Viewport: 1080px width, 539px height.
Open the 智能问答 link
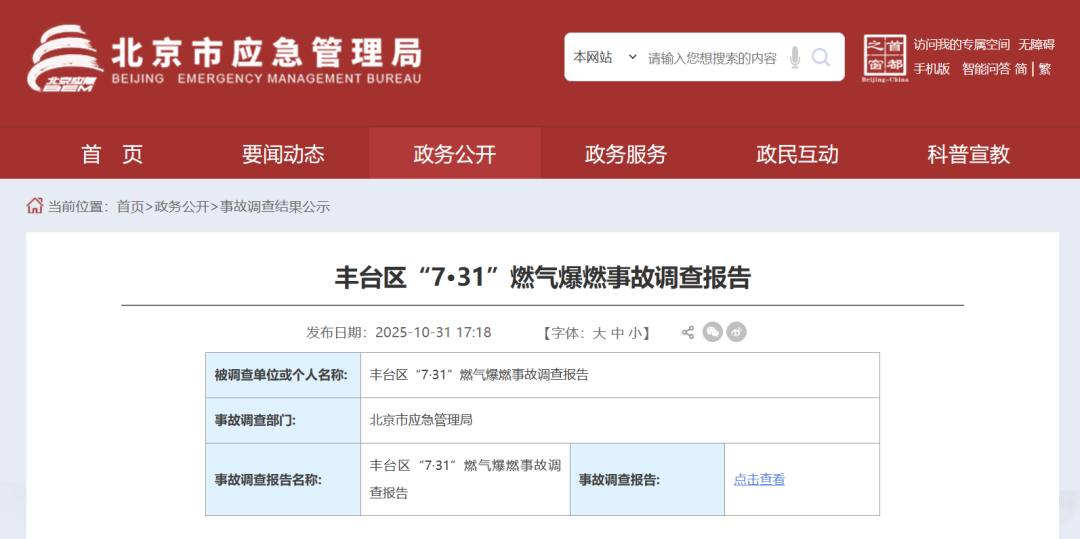click(x=986, y=69)
